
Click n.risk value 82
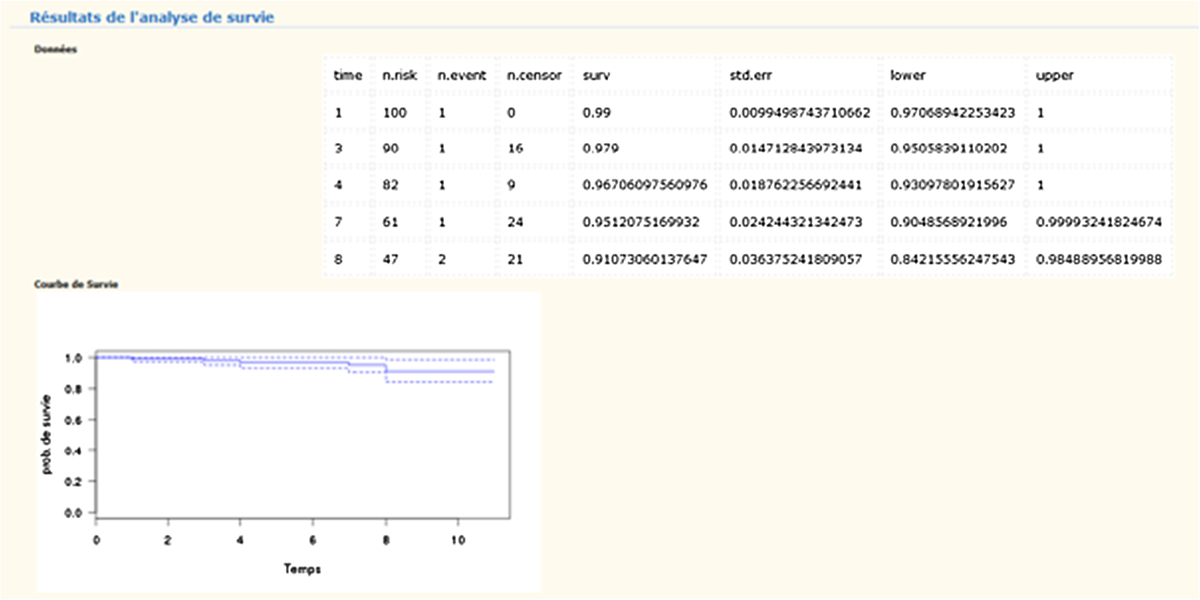391,185
